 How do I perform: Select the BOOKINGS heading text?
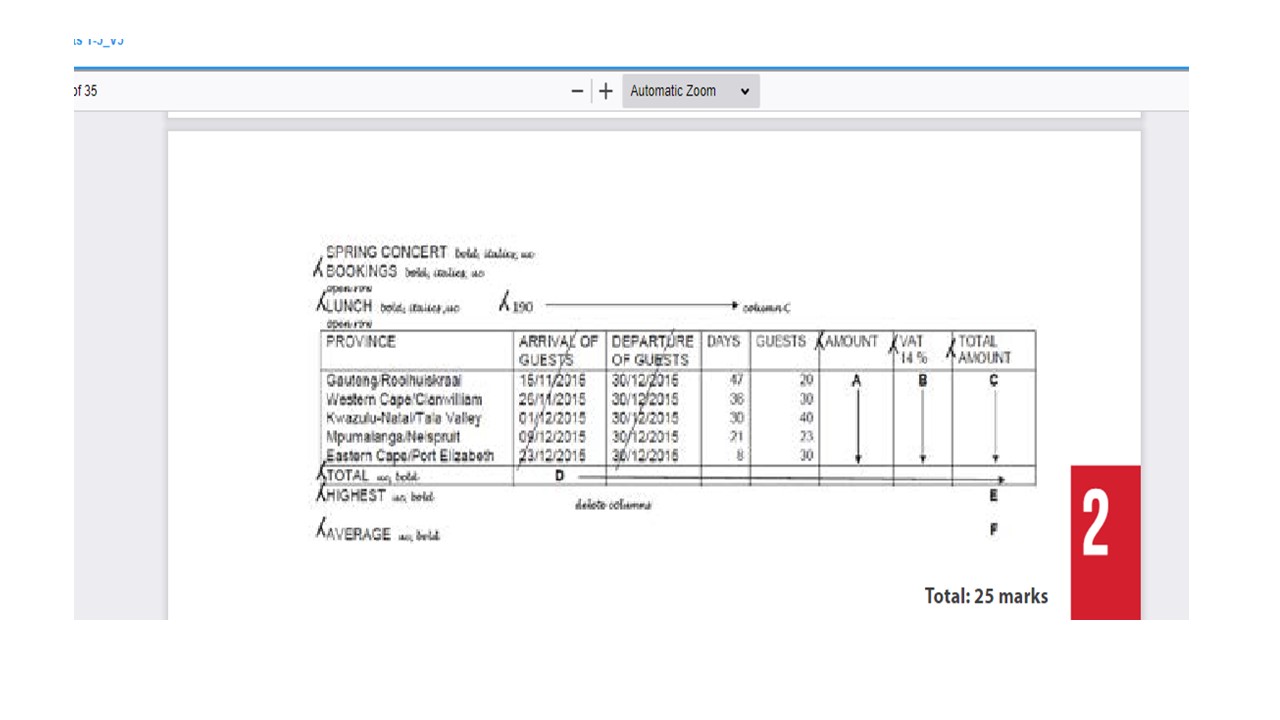click(x=361, y=271)
